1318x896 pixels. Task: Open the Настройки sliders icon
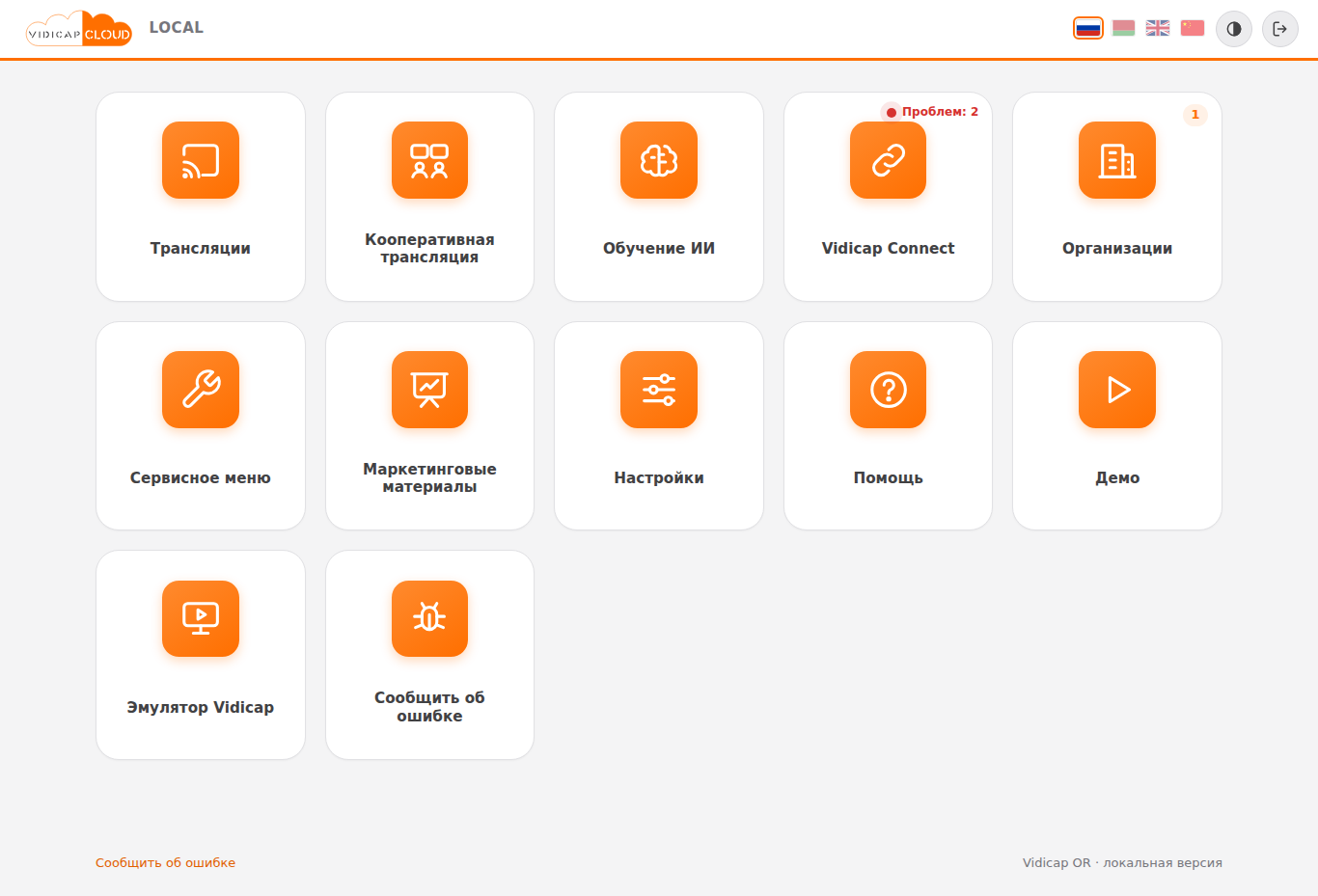[659, 390]
